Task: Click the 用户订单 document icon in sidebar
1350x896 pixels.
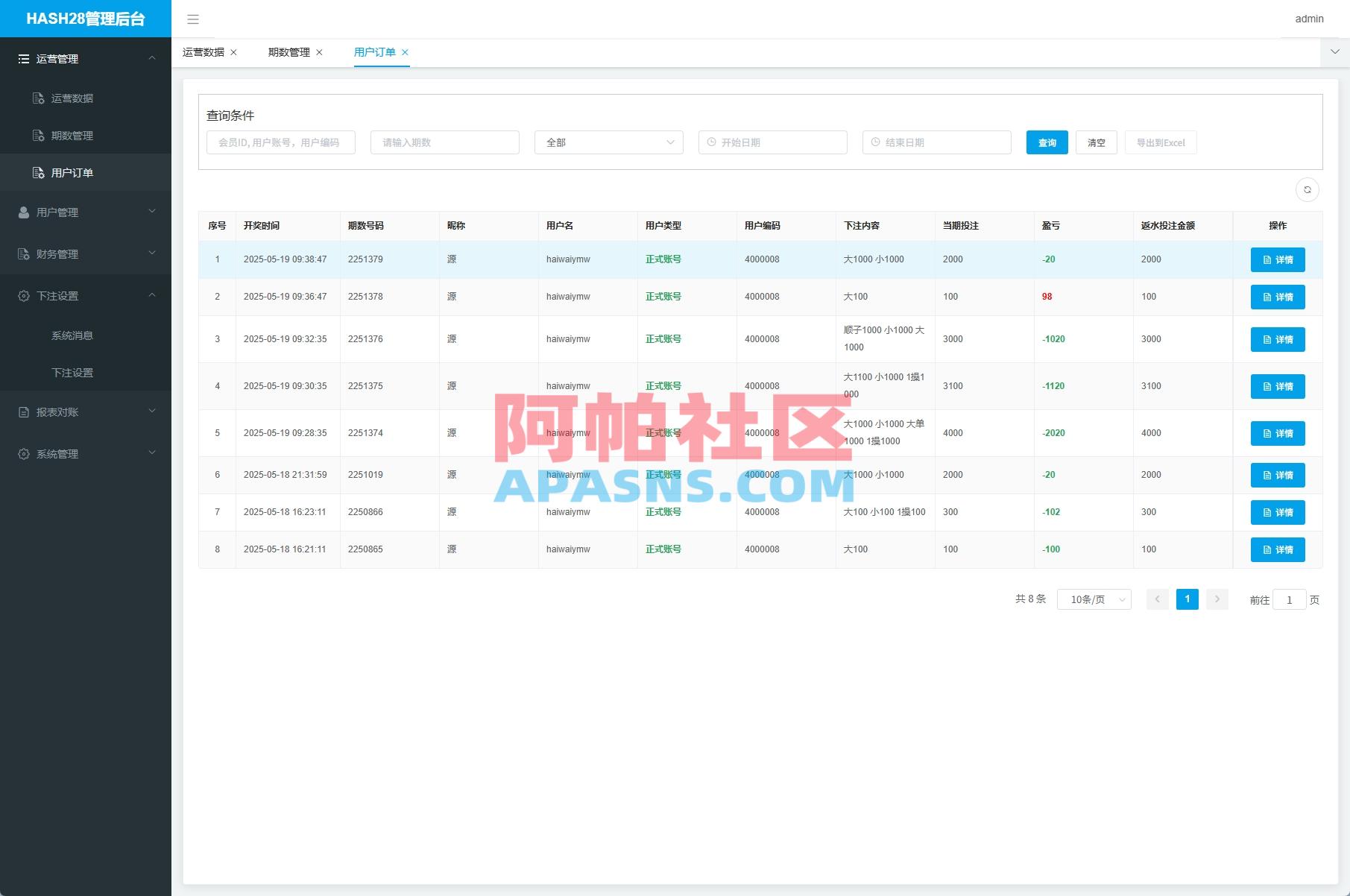Action: pos(38,172)
